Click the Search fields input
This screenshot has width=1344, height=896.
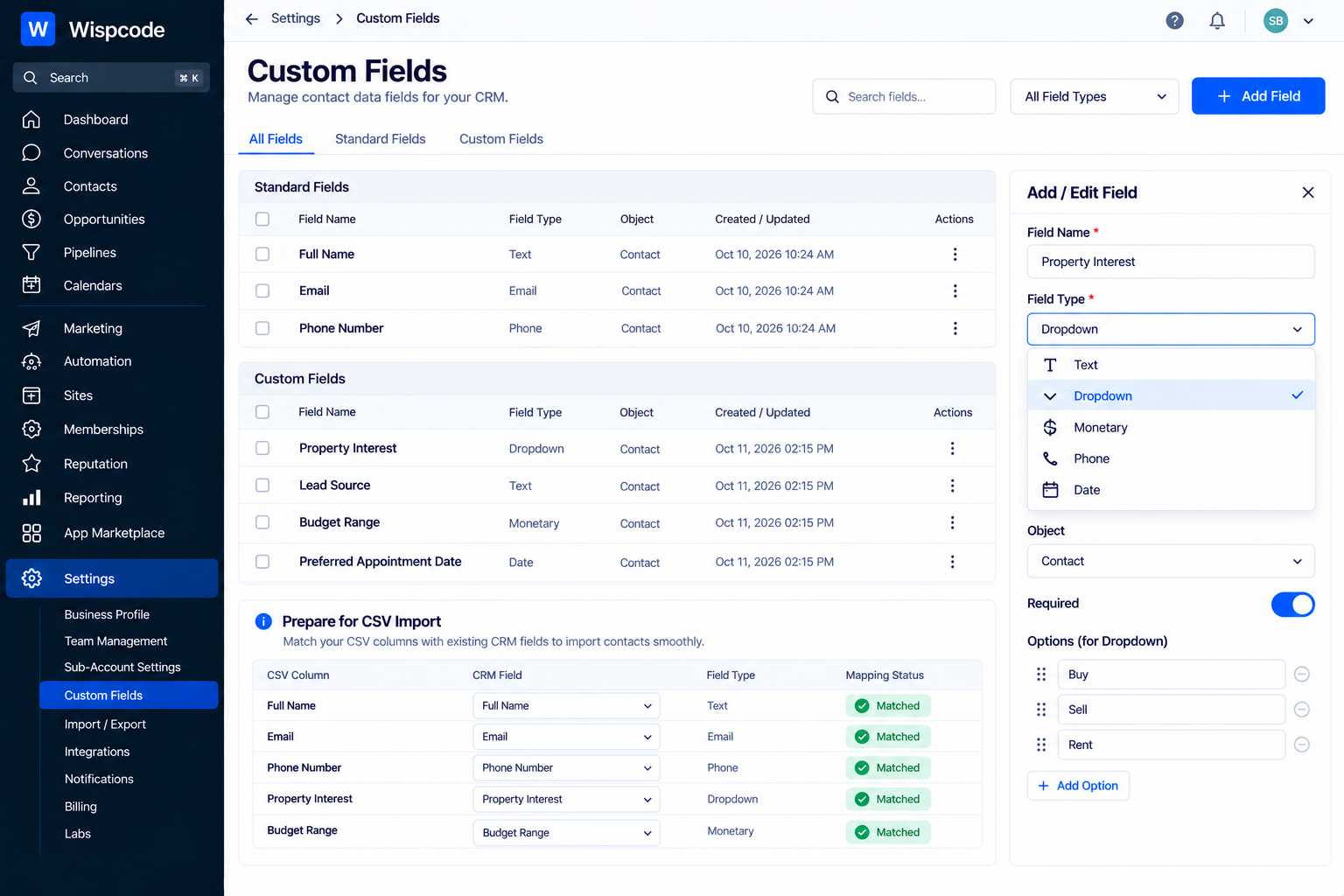pos(904,96)
